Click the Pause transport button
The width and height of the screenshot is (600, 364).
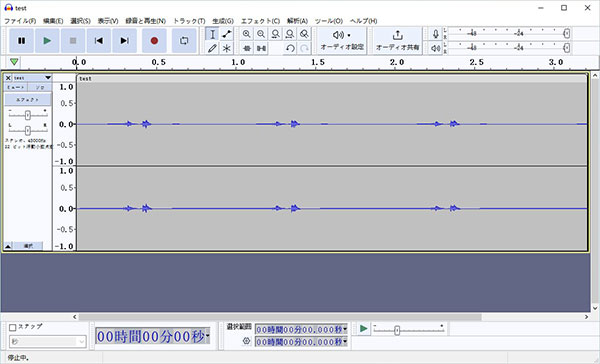[x=21, y=41]
